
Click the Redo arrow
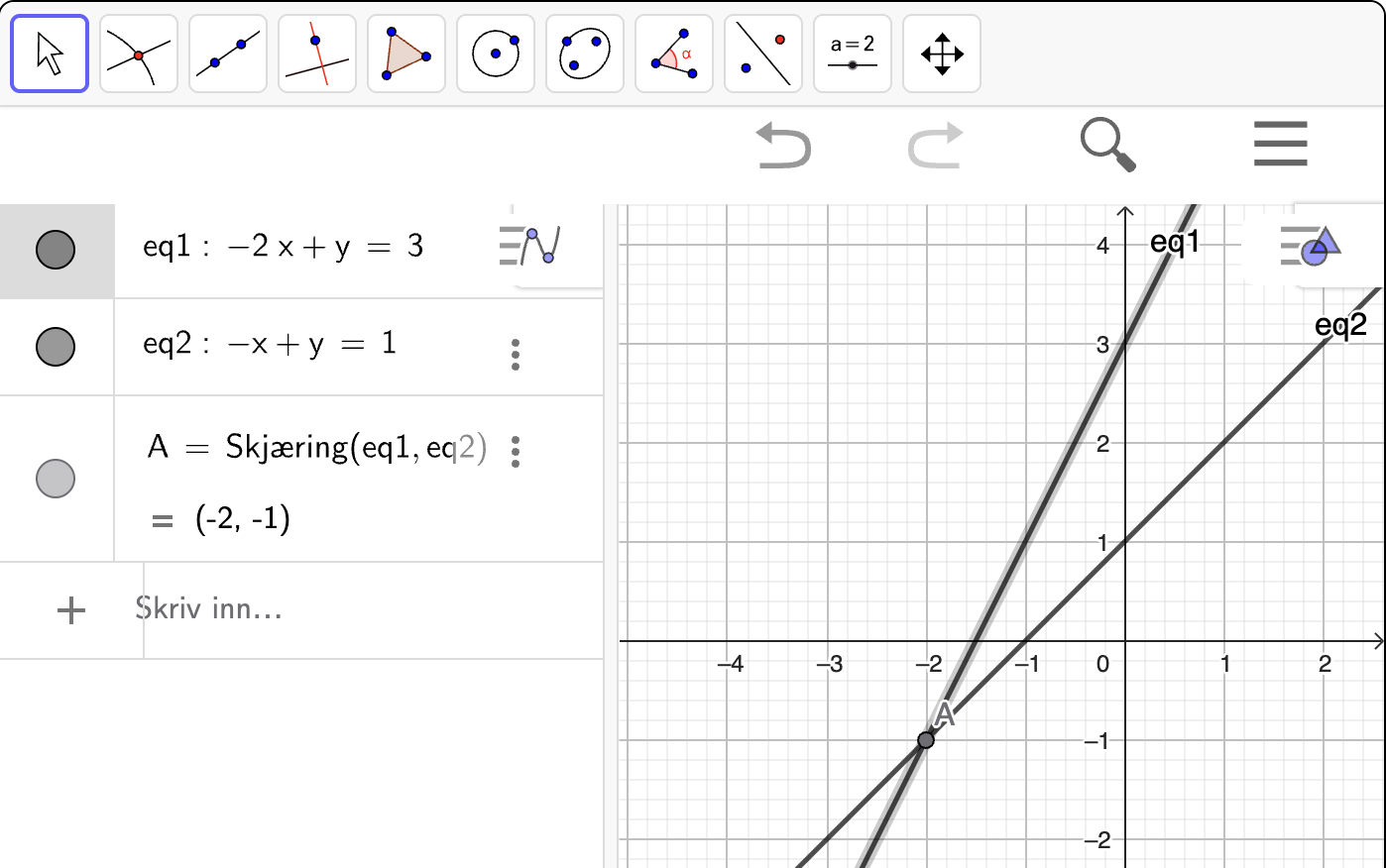click(936, 145)
